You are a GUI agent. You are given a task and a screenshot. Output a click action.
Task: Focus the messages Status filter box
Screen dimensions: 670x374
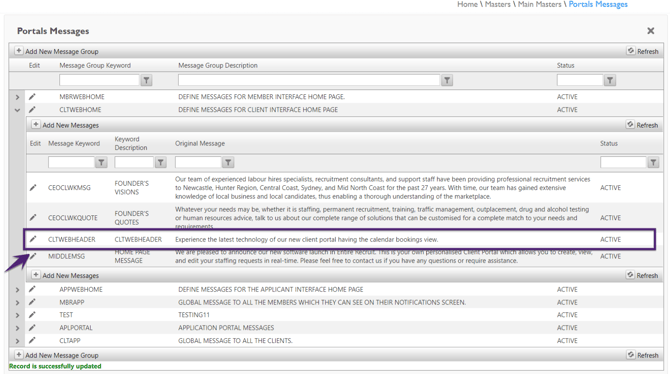[623, 162]
